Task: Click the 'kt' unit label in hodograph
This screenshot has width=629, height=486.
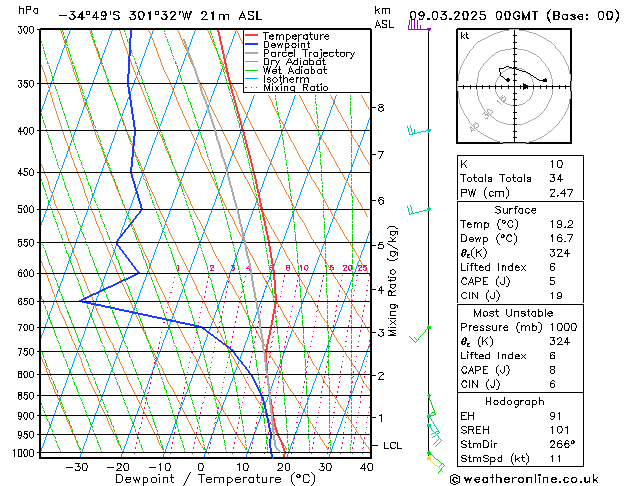Action: pyautogui.click(x=465, y=36)
